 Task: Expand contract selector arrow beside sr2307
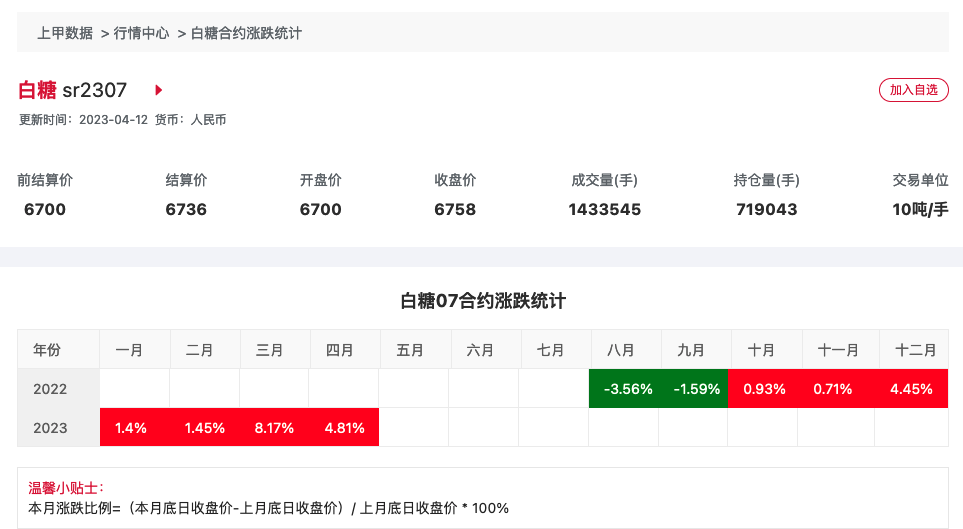158,90
